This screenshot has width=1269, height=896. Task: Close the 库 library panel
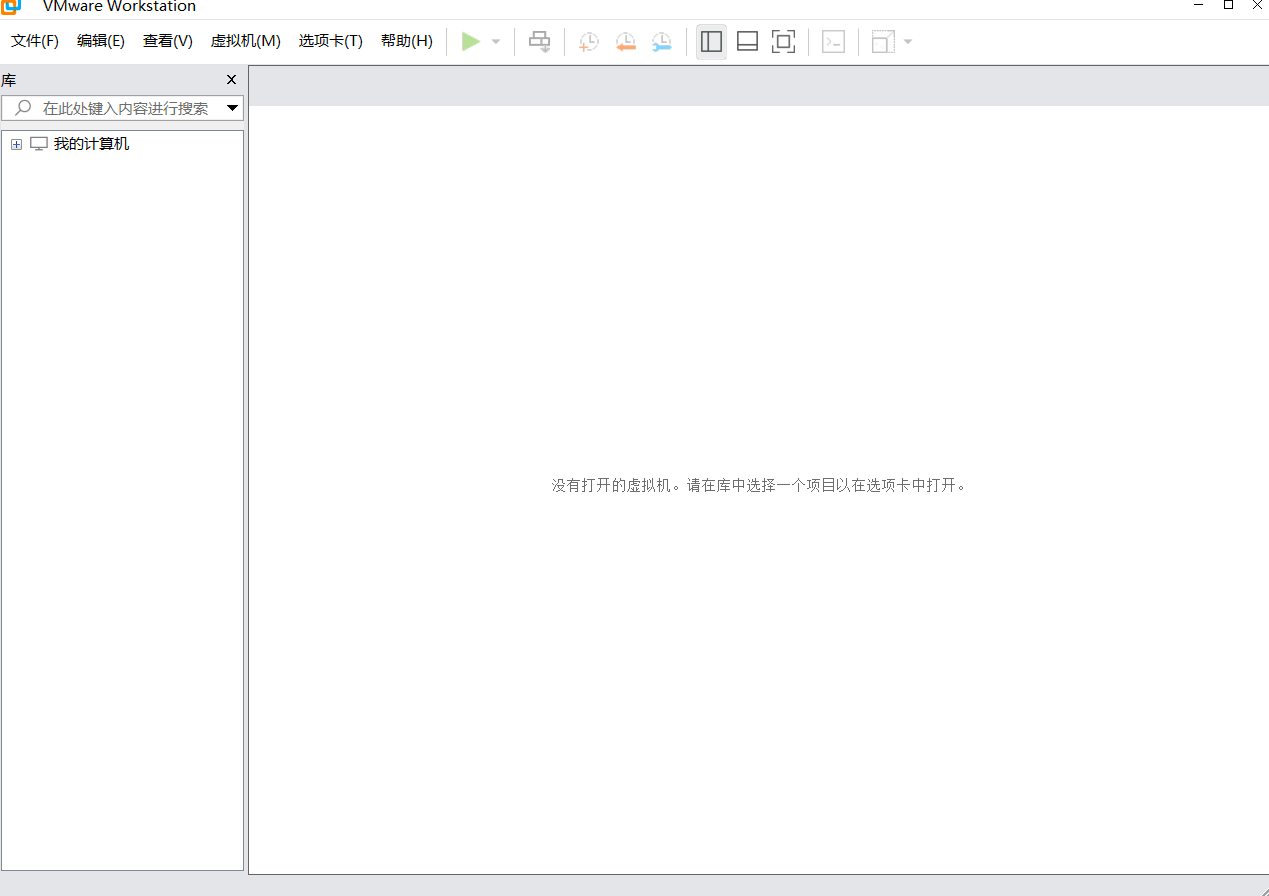click(231, 80)
